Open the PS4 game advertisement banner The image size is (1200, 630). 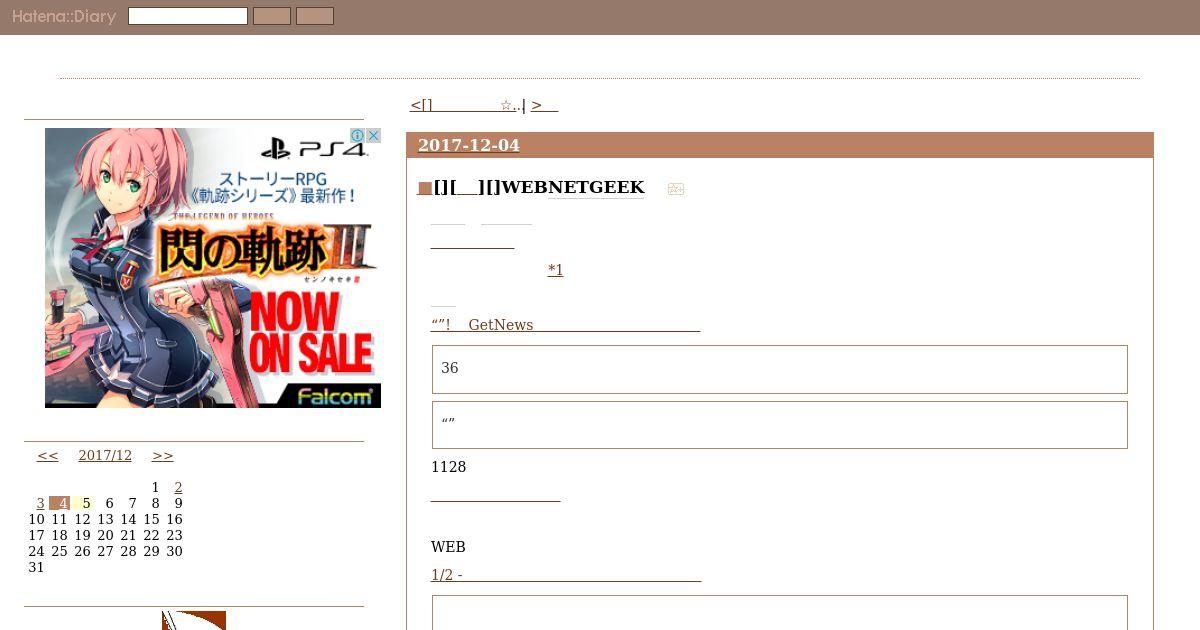click(x=213, y=267)
